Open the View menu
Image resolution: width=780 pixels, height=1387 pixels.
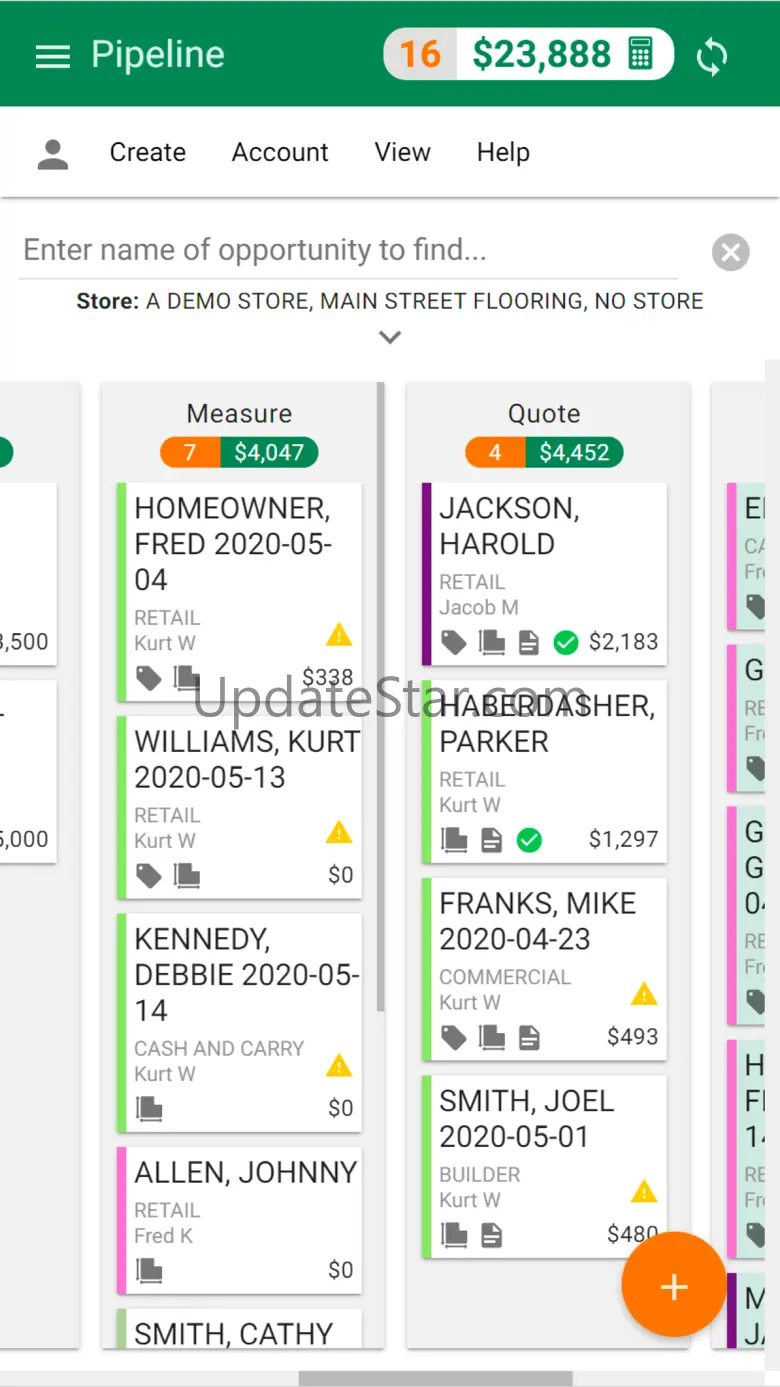coord(403,153)
